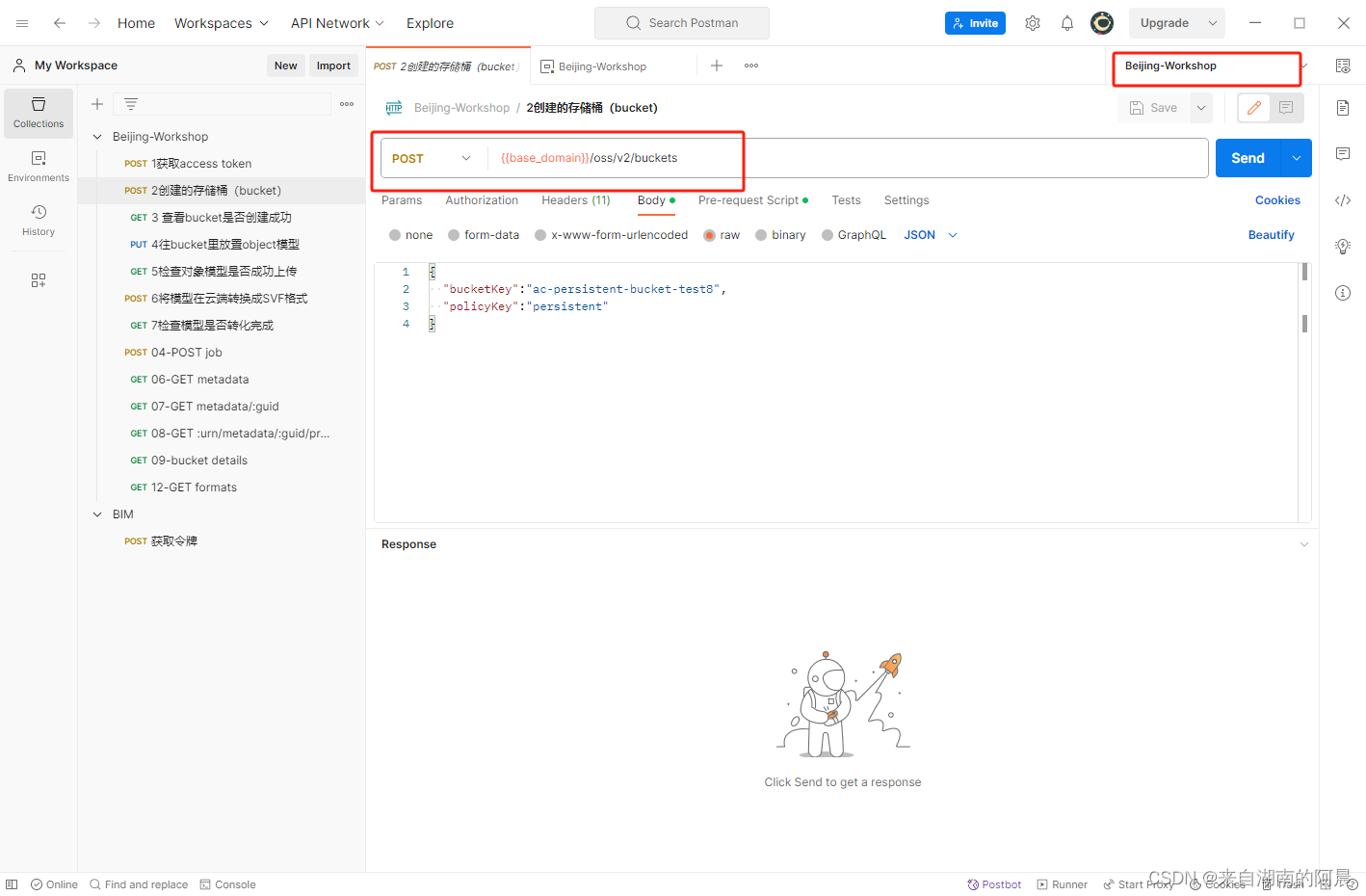Select the raw body radio button
Image resolution: width=1366 pixels, height=896 pixels.
[x=709, y=234]
